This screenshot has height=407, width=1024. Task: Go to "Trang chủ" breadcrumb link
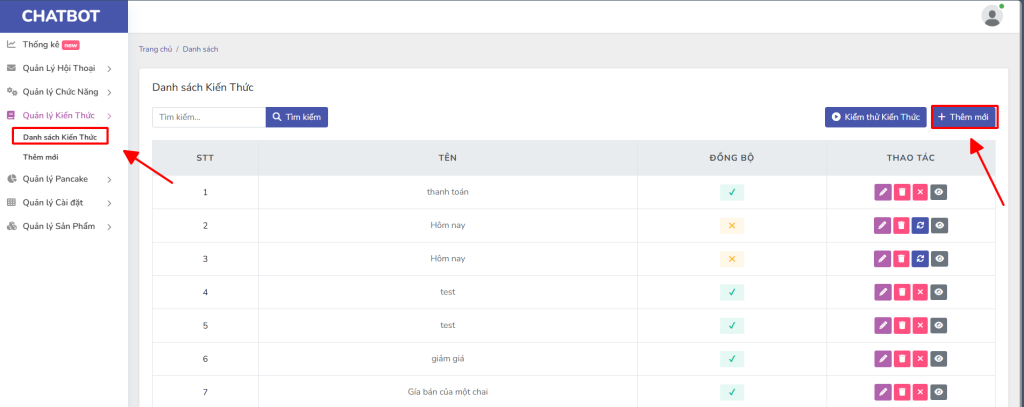click(x=155, y=49)
